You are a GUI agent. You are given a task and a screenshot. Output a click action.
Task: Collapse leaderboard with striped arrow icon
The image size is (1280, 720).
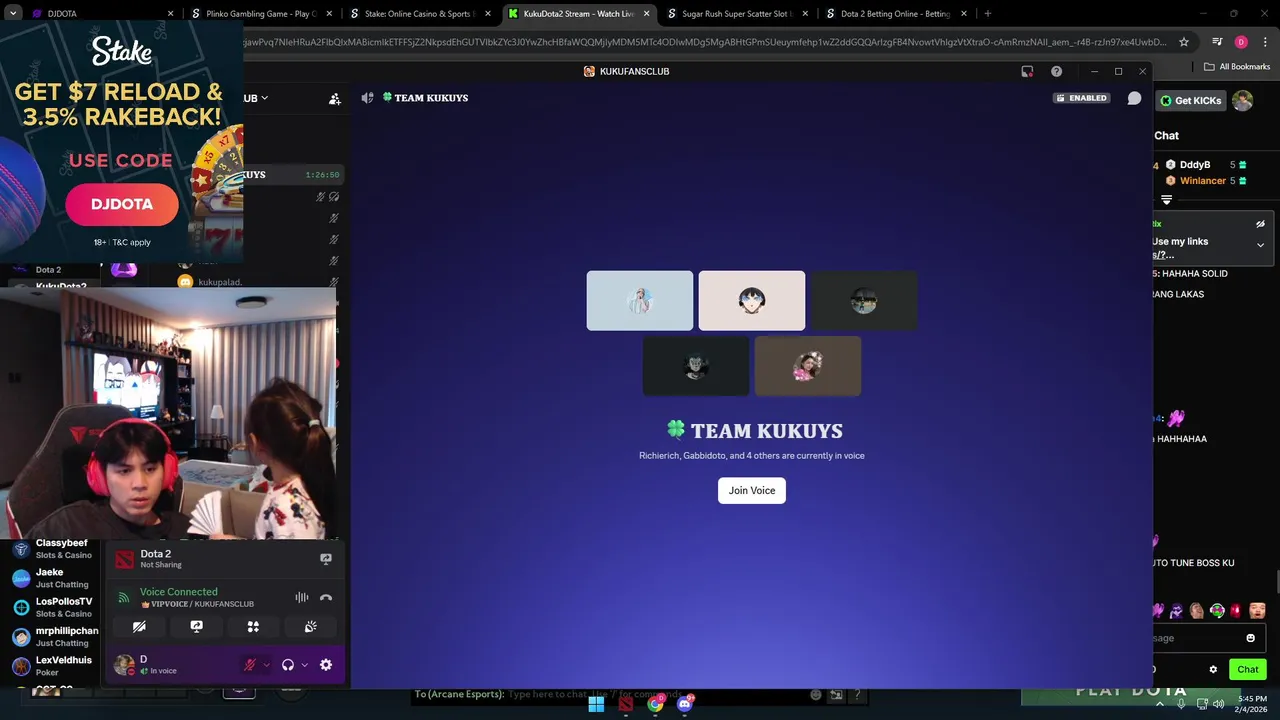click(1166, 199)
